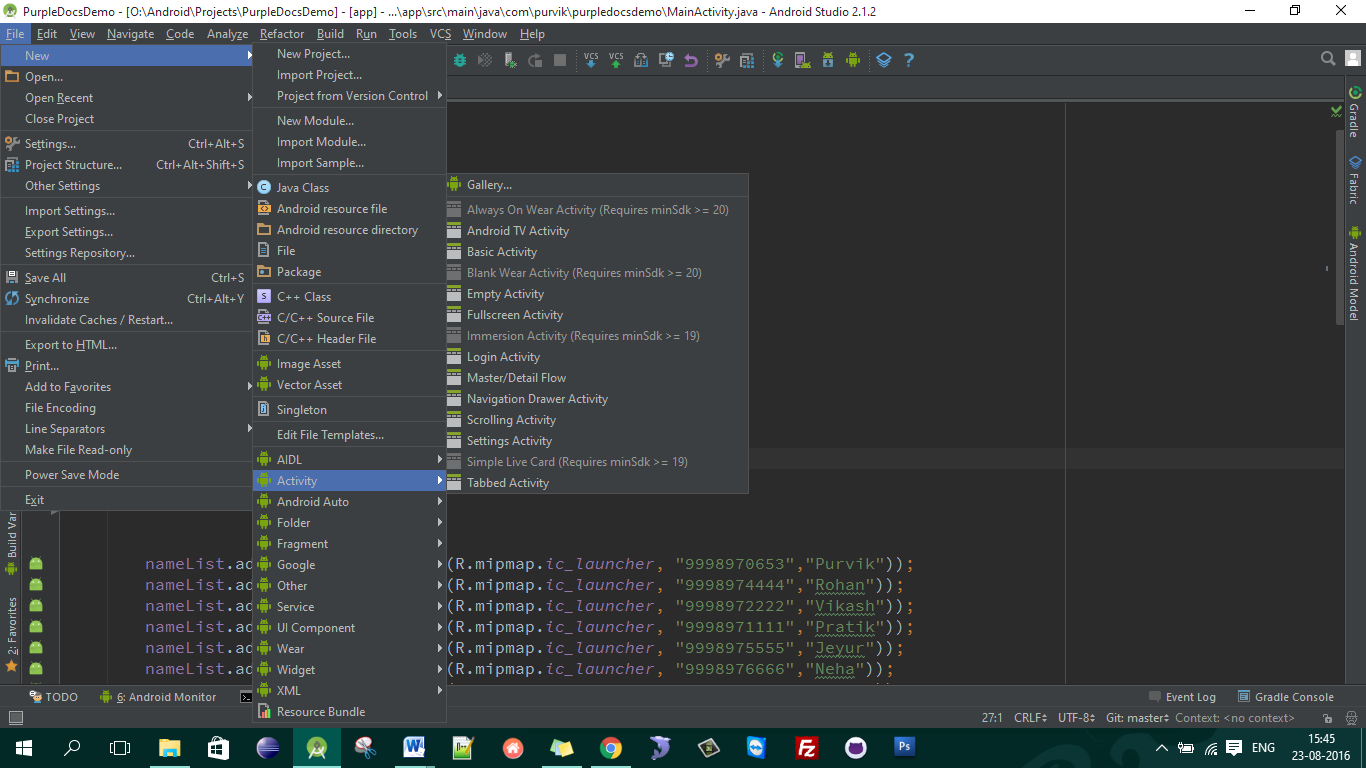This screenshot has width=1366, height=768.
Task: Open the CRLF line separator dropdown
Action: click(1030, 718)
